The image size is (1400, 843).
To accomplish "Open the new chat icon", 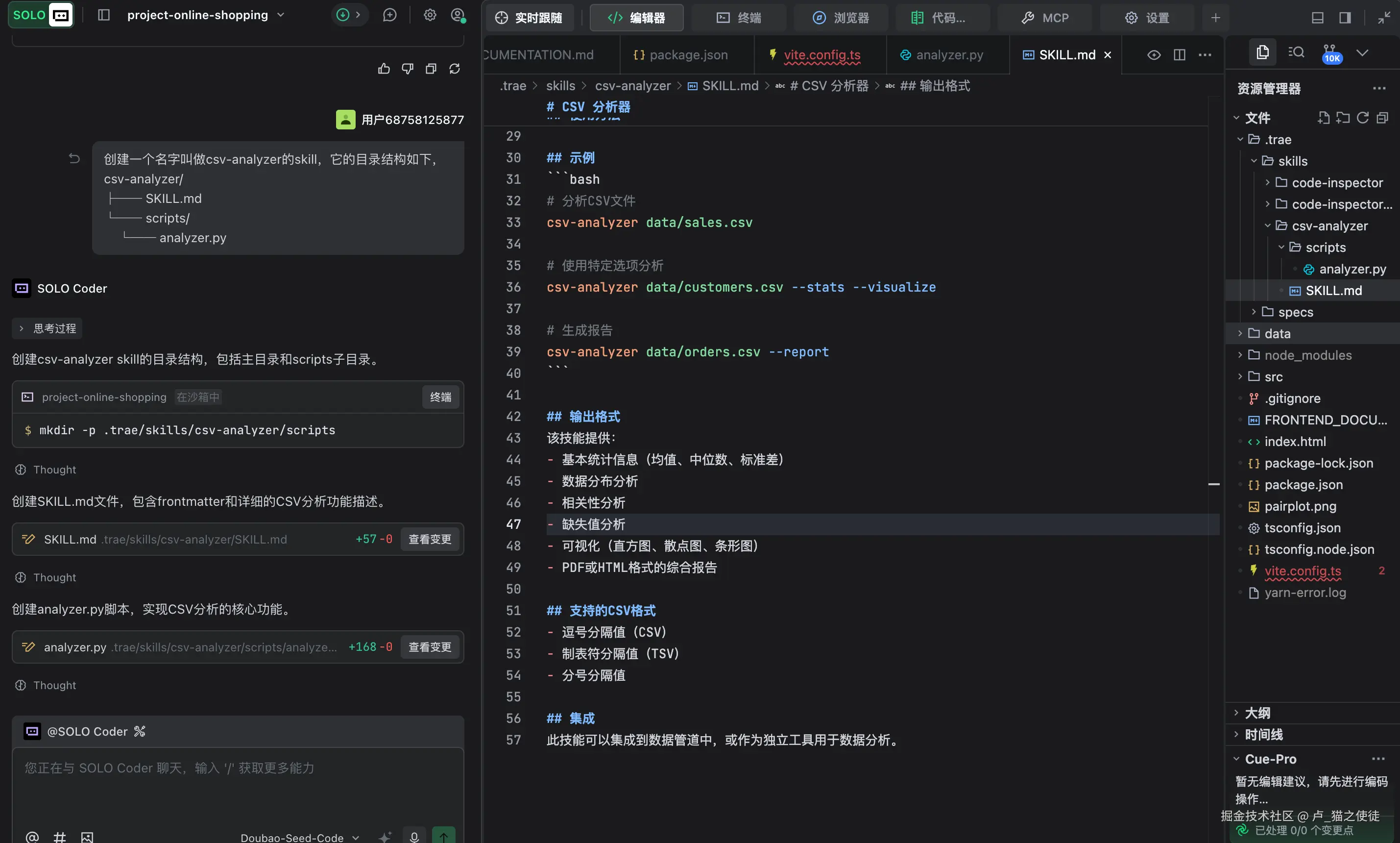I will click(x=389, y=15).
